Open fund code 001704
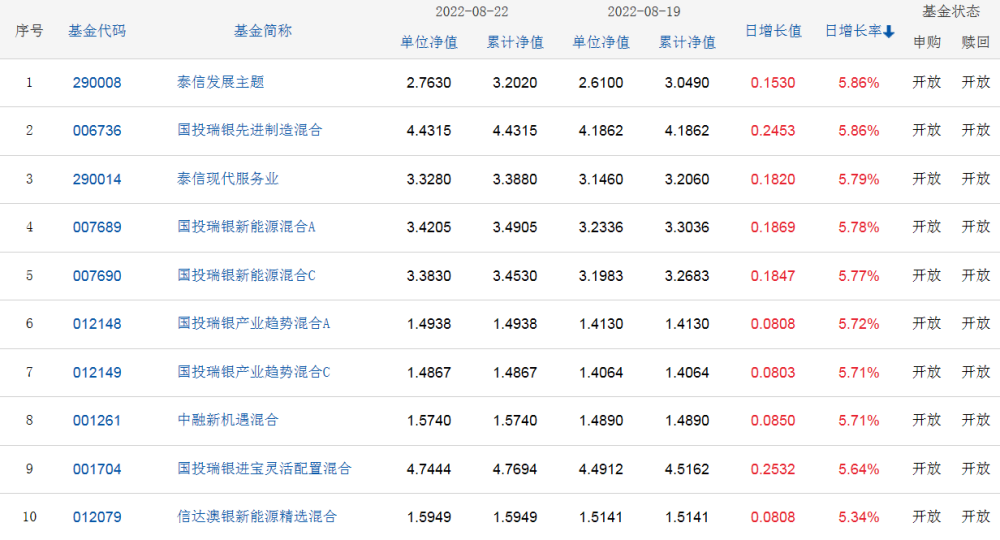 97,469
